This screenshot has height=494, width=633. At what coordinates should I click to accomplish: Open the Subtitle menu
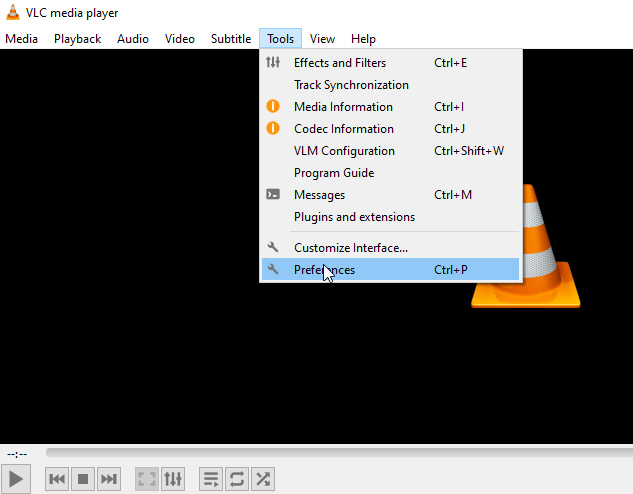(231, 39)
